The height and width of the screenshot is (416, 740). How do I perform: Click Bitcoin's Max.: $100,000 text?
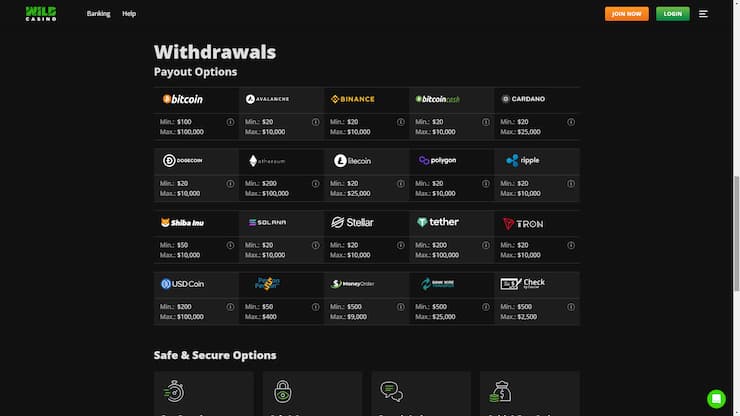pos(182,132)
